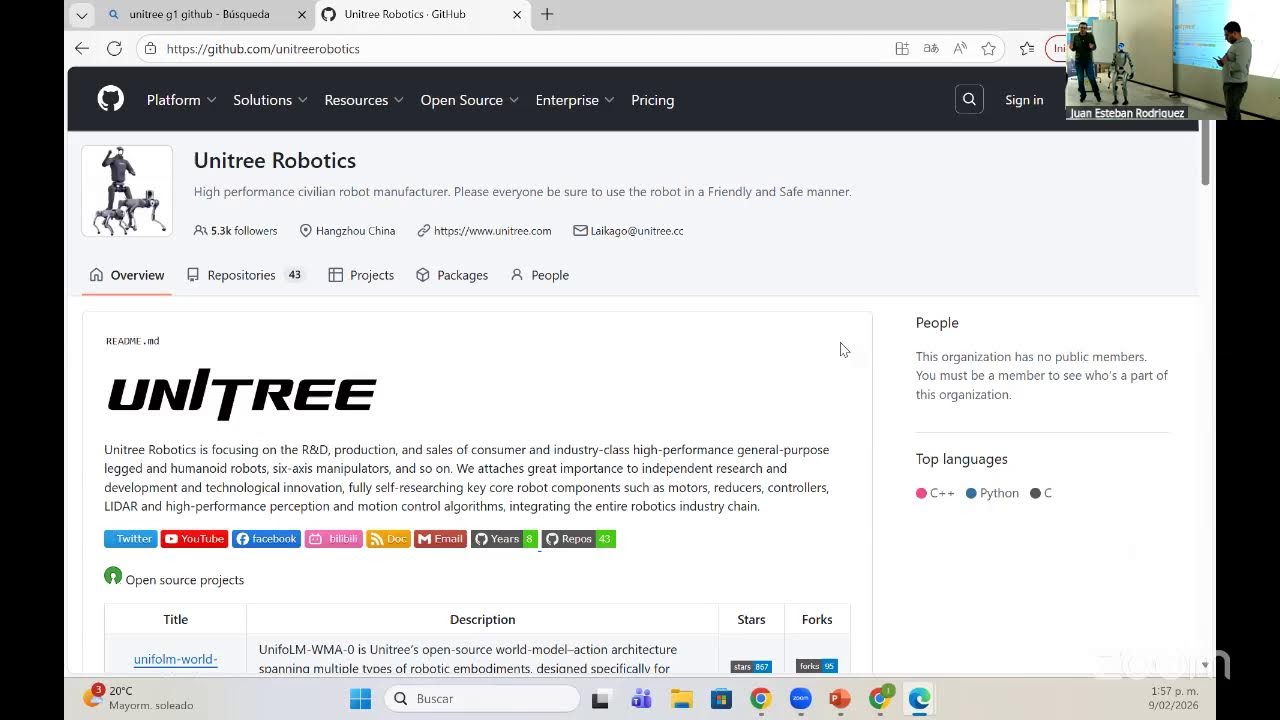Screen dimensions: 1280x720
Task: Open the facebook badge in README
Action: pyautogui.click(x=266, y=539)
